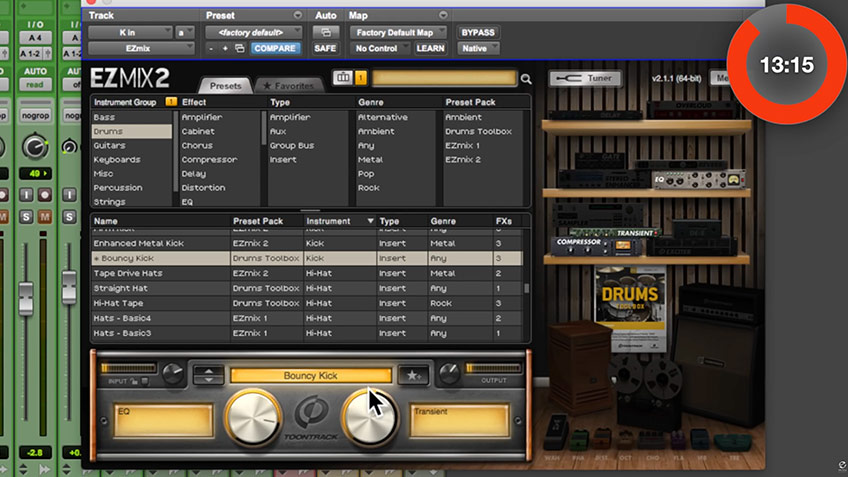Open the EZmix plugin selector dropdown
The height and width of the screenshot is (477, 848).
pos(141,49)
